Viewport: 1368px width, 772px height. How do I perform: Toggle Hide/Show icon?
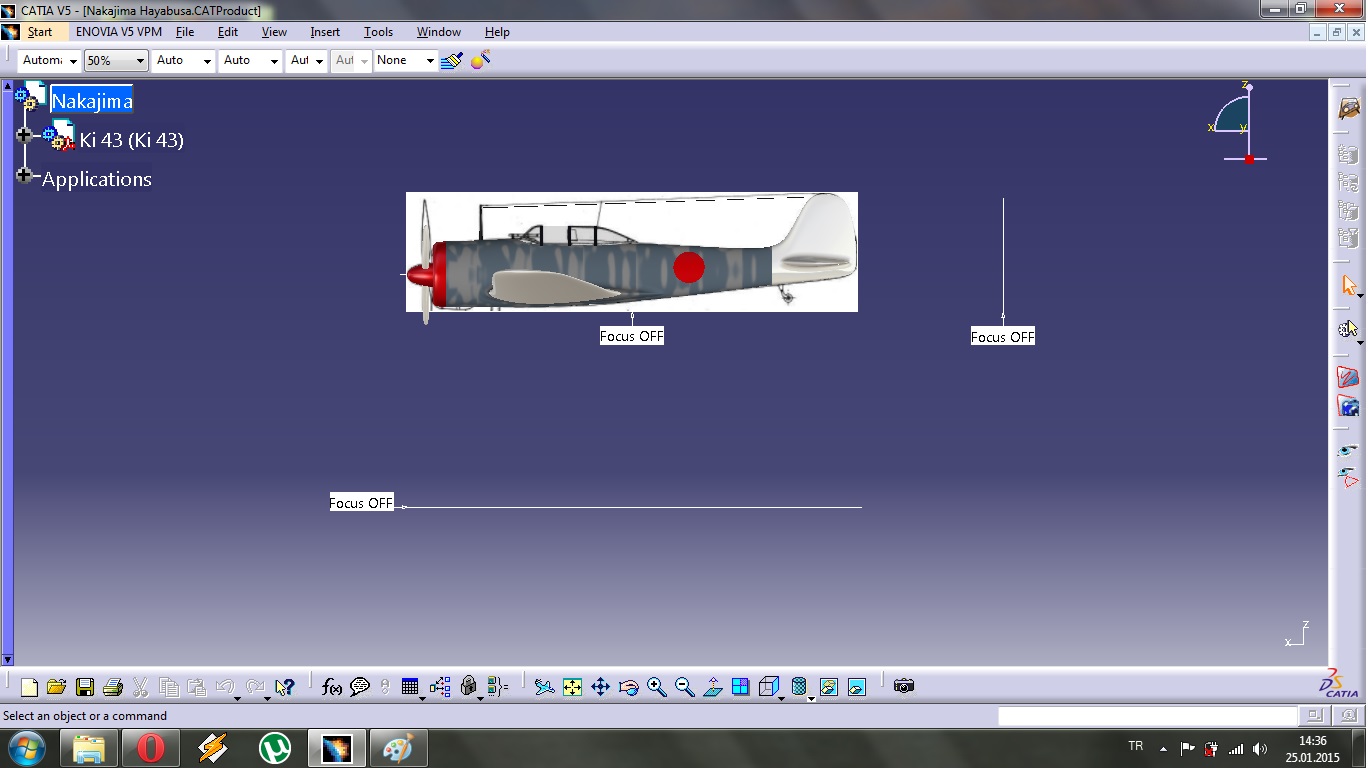pyautogui.click(x=829, y=687)
